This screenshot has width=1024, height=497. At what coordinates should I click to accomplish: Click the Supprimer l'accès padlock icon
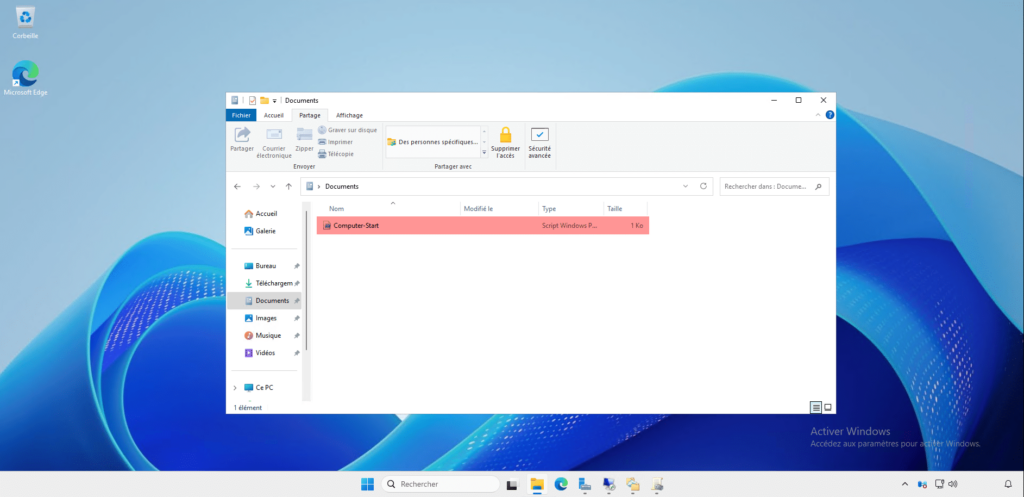point(505,142)
